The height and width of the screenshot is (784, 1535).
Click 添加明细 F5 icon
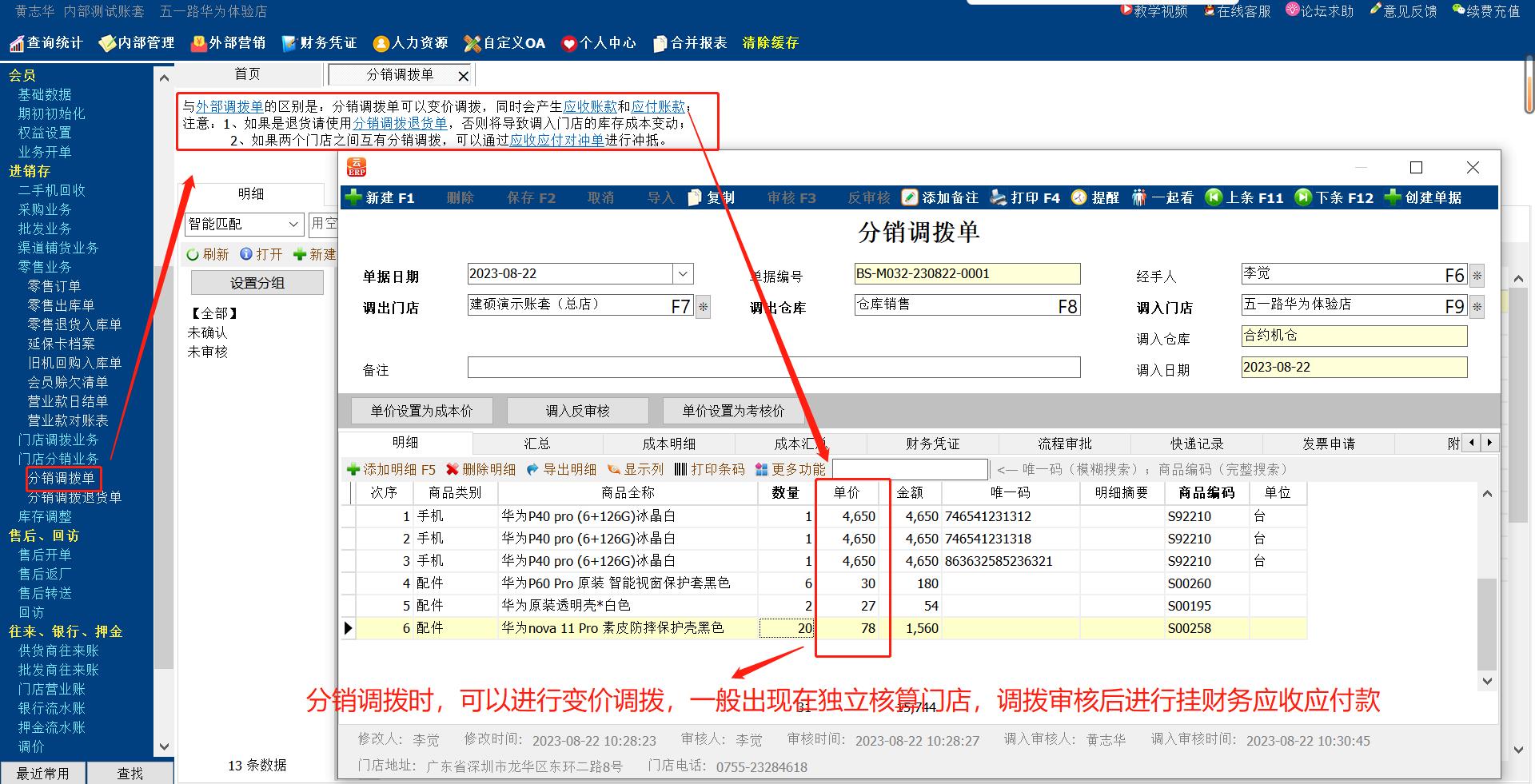coord(353,469)
